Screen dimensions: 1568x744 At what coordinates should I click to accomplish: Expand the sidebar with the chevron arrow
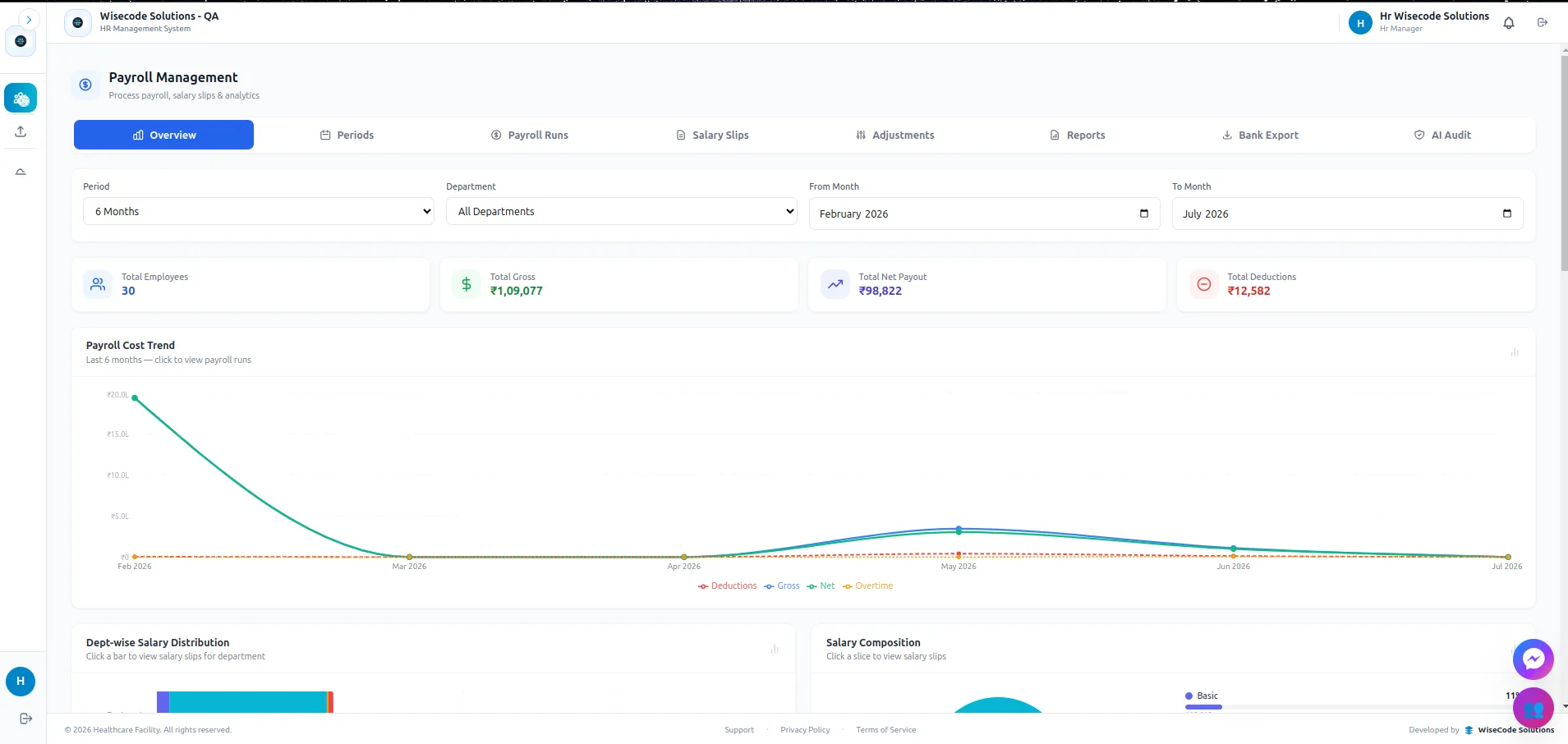tap(29, 20)
